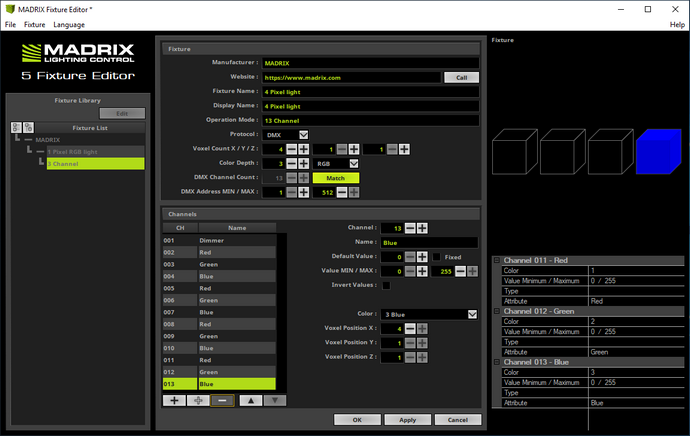
Task: Collapse Channel 011 - Red properties
Action: pyautogui.click(x=497, y=260)
